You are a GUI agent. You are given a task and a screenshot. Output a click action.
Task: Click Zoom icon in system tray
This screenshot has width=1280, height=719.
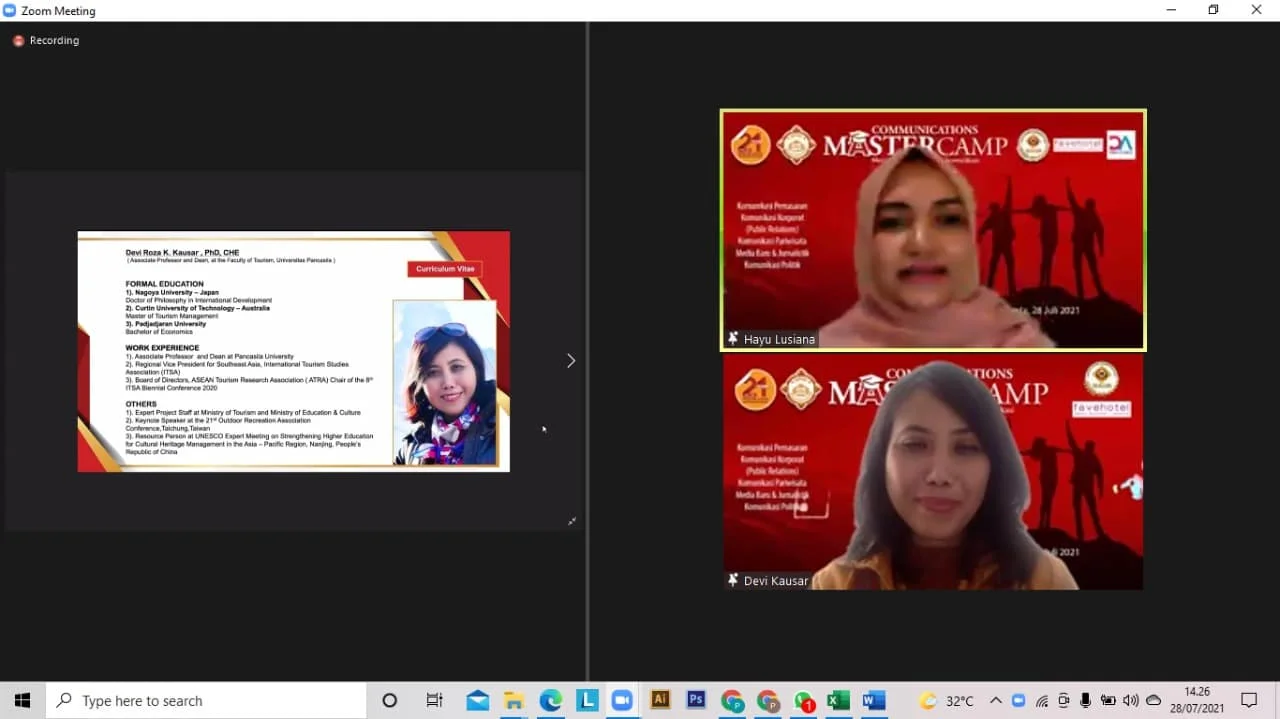[1018, 701]
